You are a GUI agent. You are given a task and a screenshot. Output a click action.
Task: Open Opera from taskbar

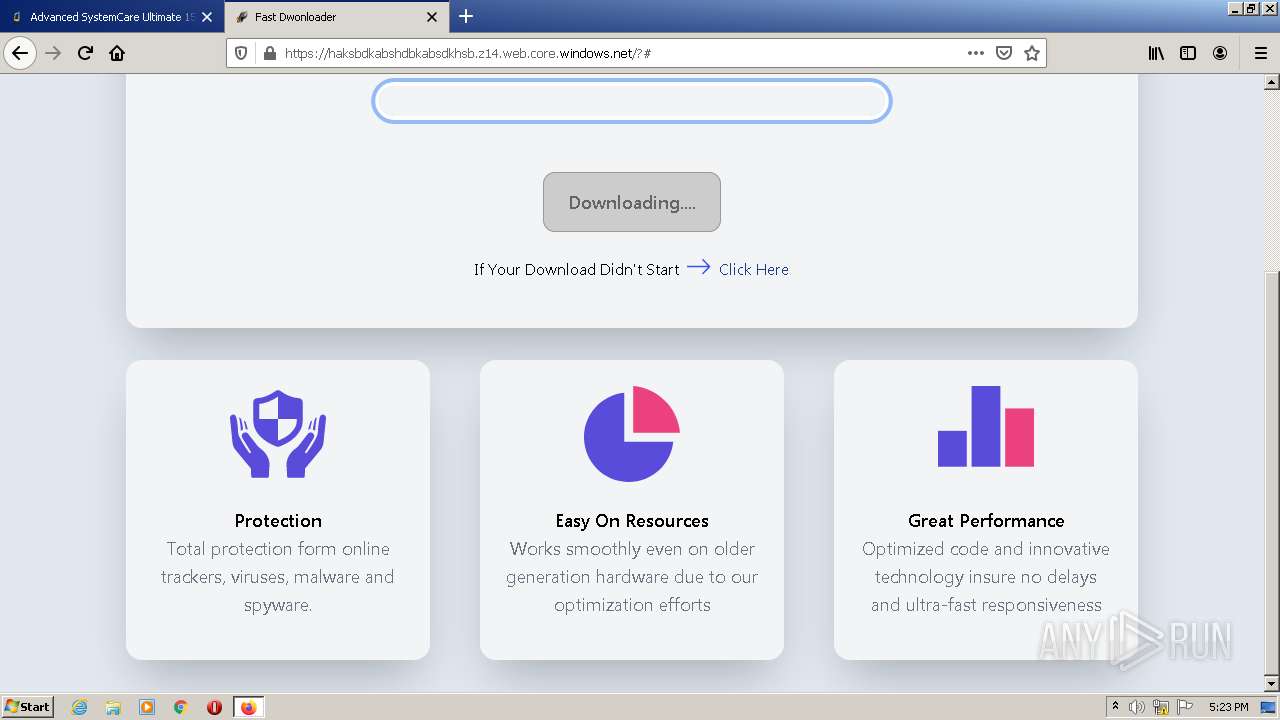click(x=214, y=707)
